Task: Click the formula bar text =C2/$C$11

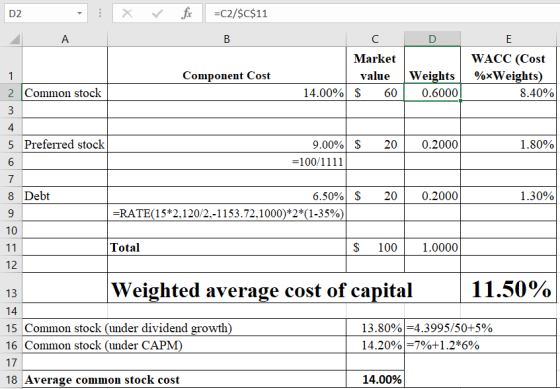Action: coord(240,14)
